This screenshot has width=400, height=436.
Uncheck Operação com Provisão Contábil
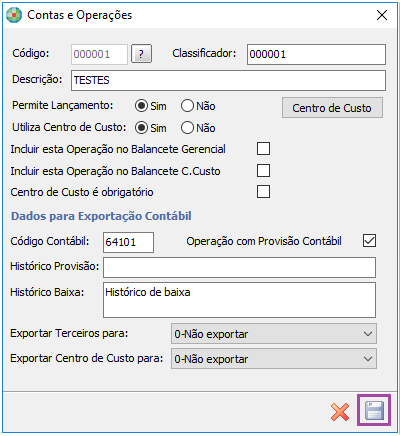pos(369,241)
